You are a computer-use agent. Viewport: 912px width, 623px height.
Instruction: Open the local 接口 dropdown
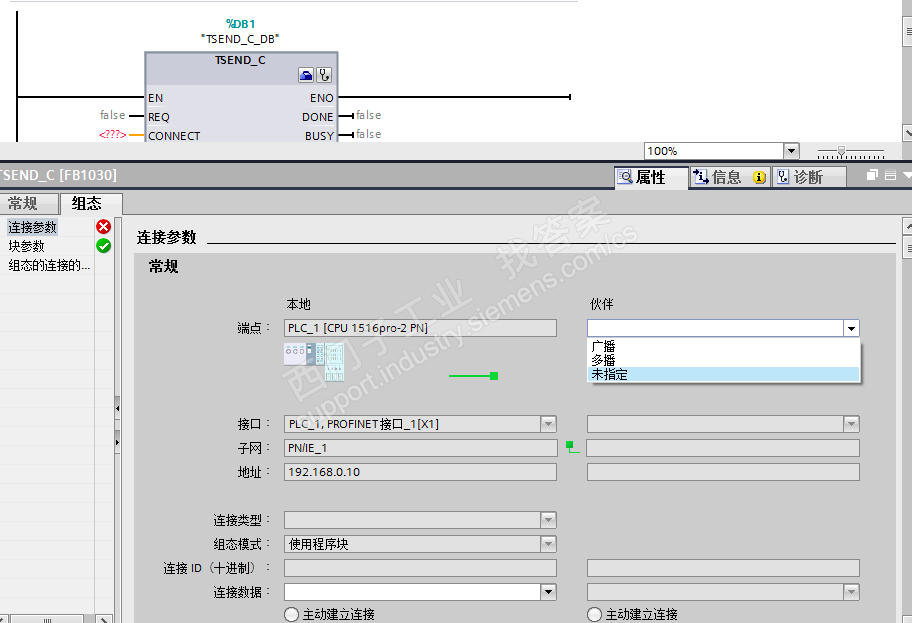click(548, 424)
